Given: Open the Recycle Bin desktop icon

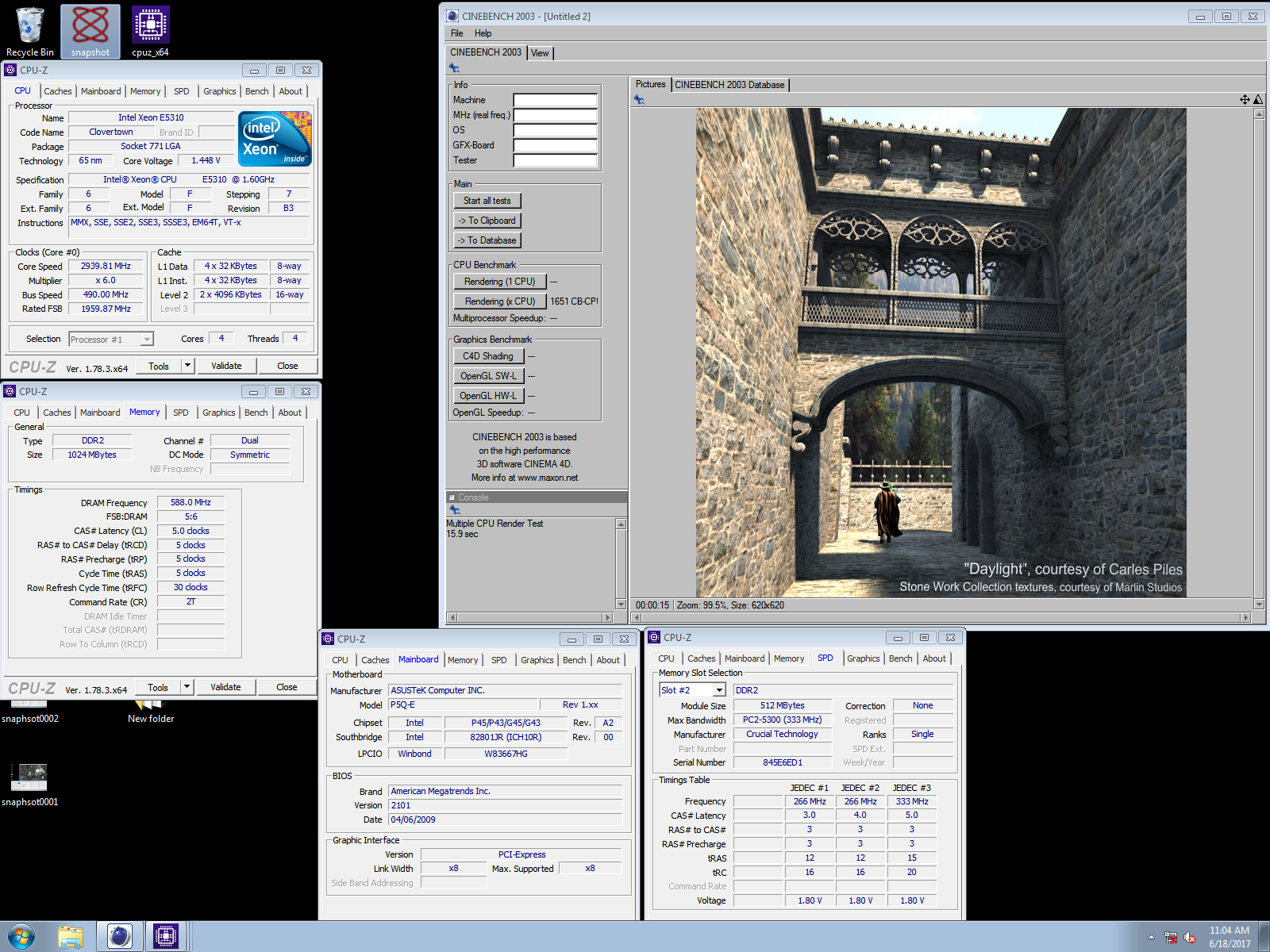Looking at the screenshot, I should click(x=30, y=32).
